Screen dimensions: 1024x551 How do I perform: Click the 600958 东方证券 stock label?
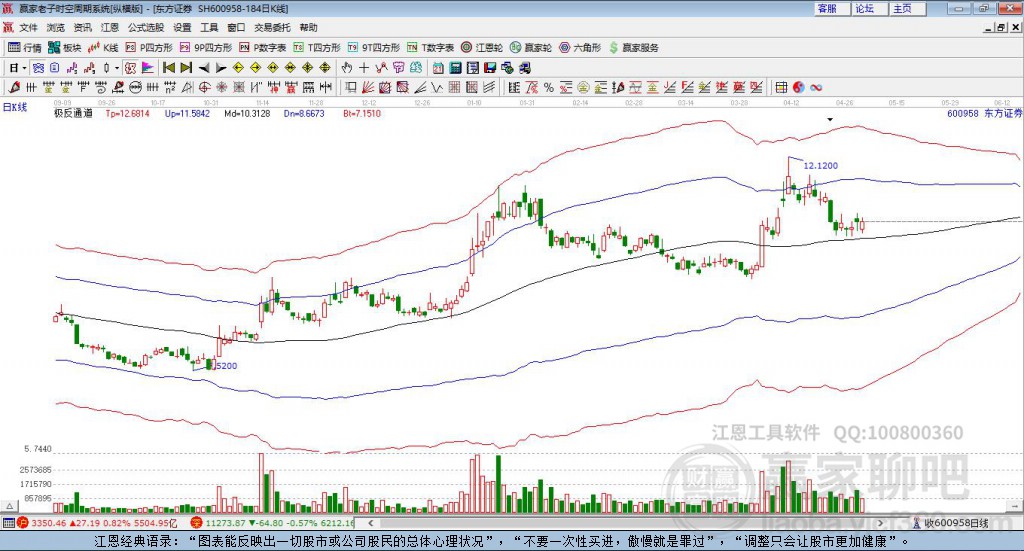[984, 113]
